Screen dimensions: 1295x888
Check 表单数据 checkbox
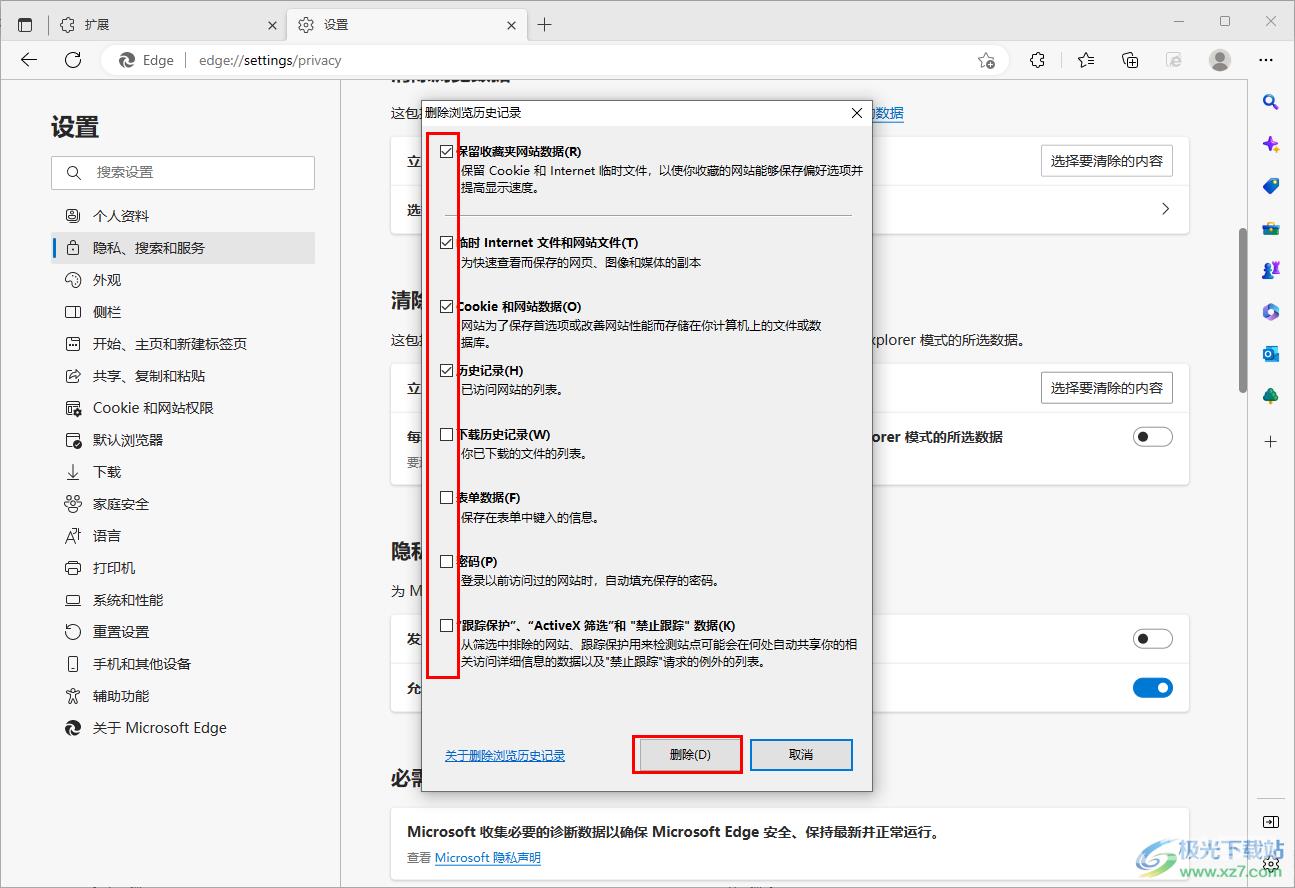click(x=447, y=497)
